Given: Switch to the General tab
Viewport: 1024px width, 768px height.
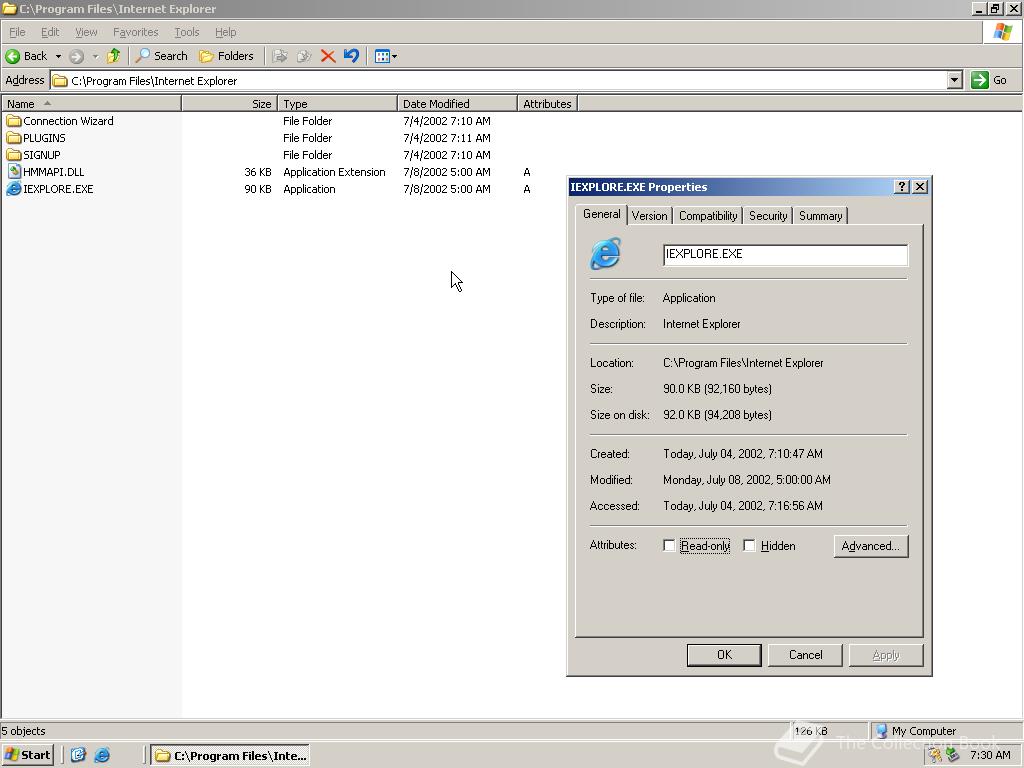Looking at the screenshot, I should tap(601, 214).
